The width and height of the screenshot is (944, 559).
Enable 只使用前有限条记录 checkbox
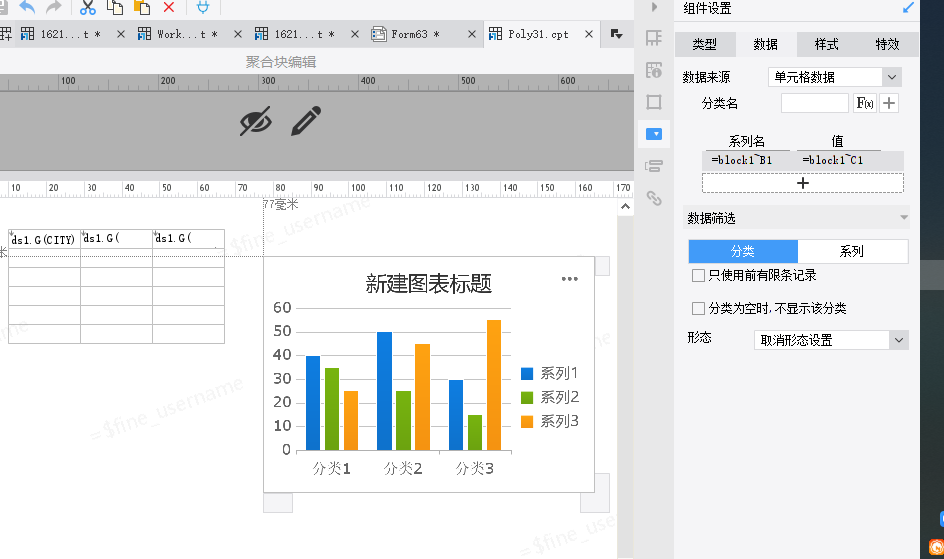click(699, 275)
